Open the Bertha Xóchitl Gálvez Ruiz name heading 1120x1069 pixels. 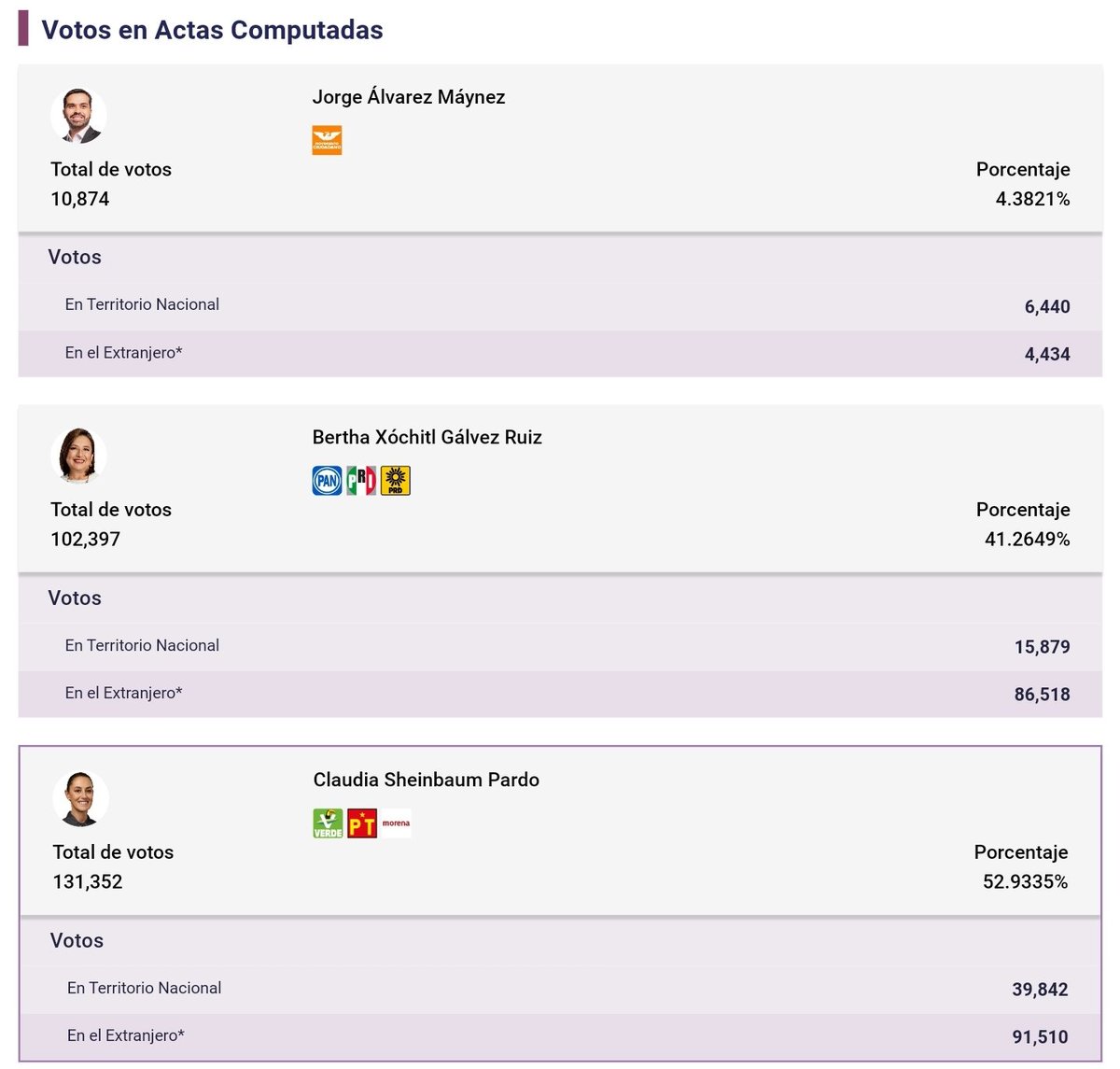click(x=427, y=438)
